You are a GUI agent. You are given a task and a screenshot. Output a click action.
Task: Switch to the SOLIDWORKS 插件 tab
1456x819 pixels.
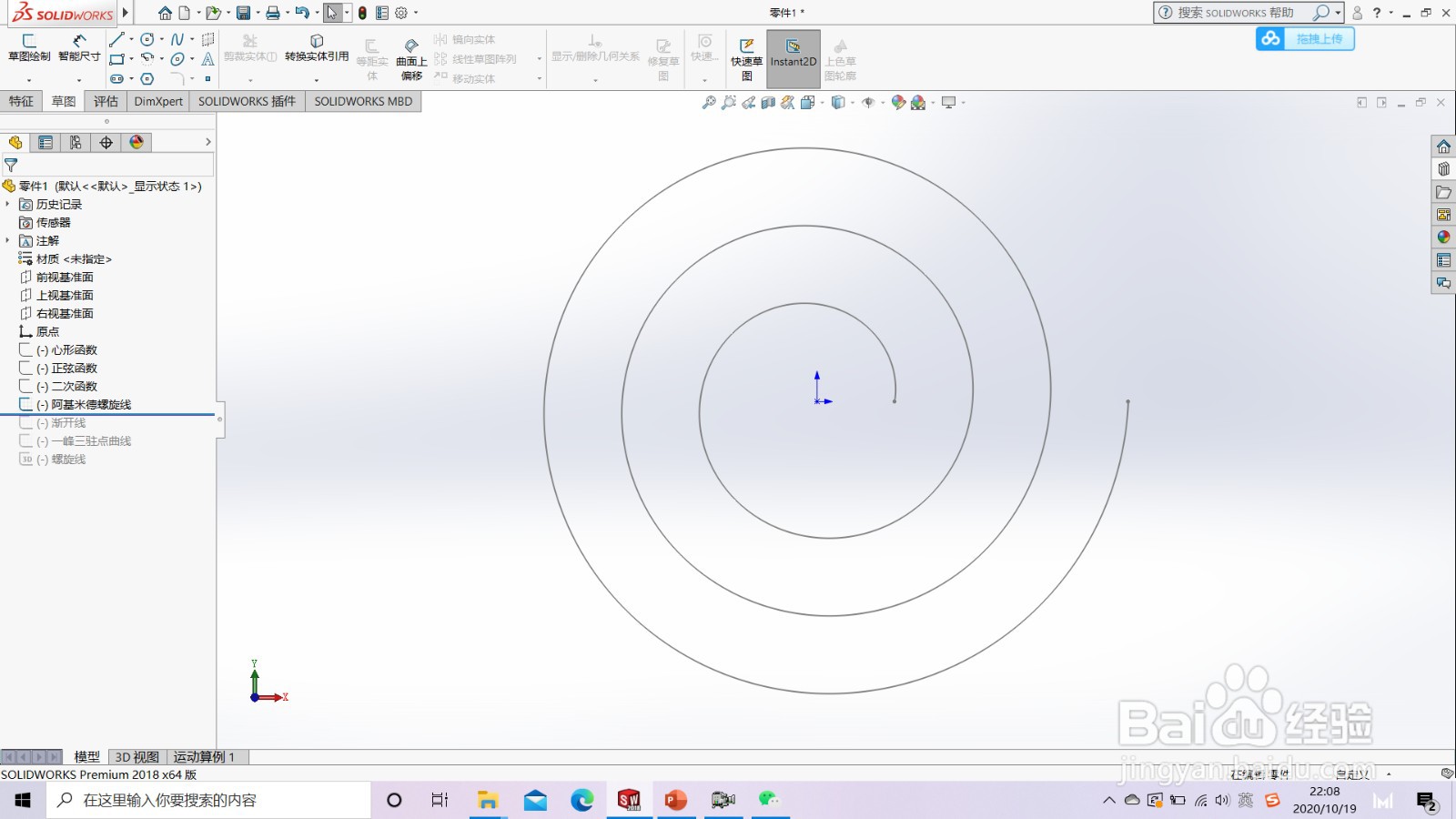tap(247, 101)
